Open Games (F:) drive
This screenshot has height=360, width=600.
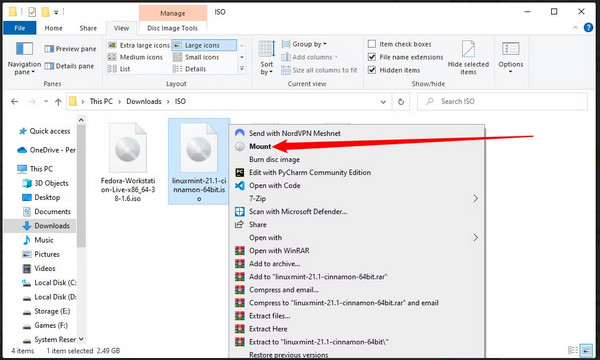(45, 326)
